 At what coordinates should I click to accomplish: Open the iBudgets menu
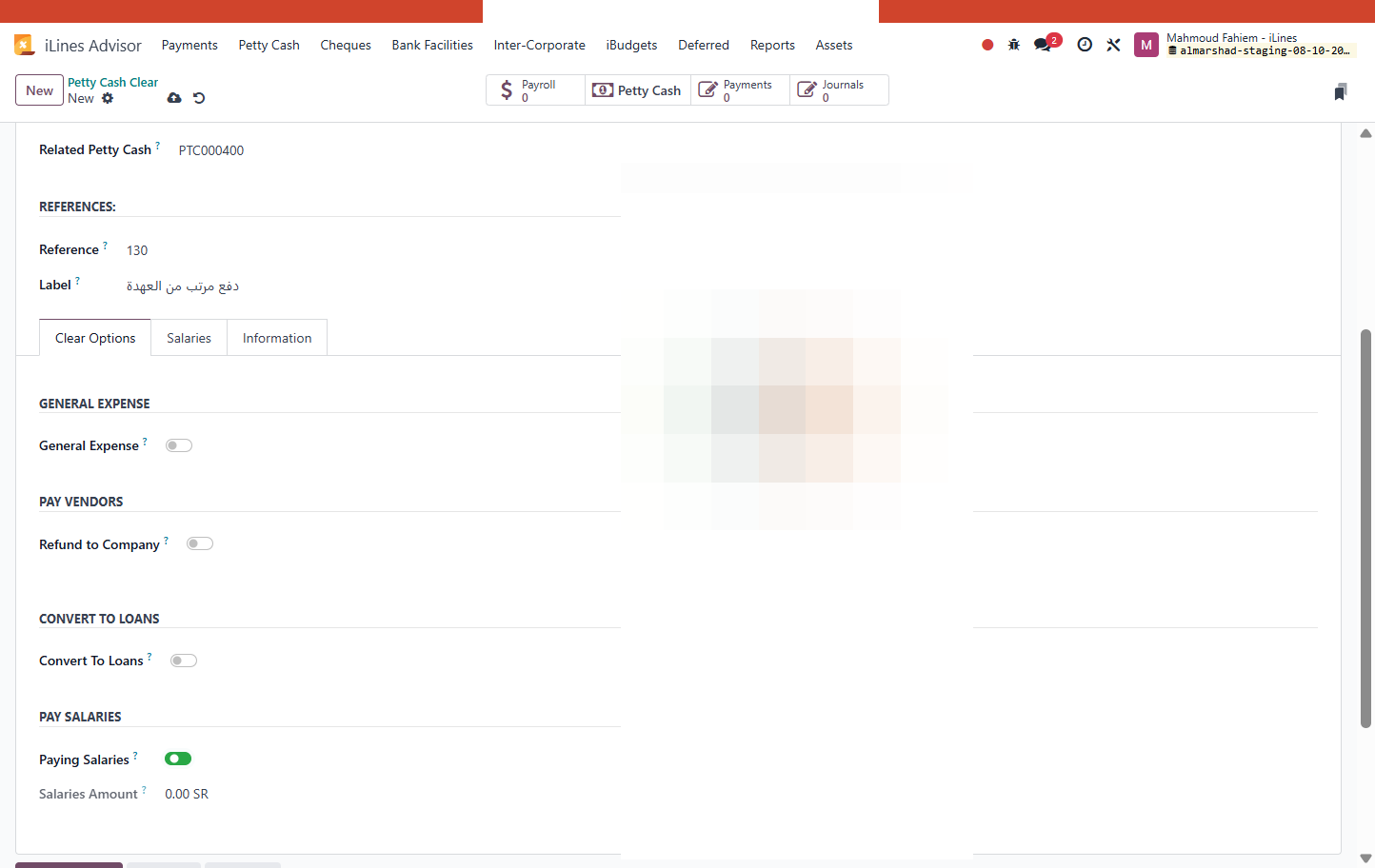point(632,45)
